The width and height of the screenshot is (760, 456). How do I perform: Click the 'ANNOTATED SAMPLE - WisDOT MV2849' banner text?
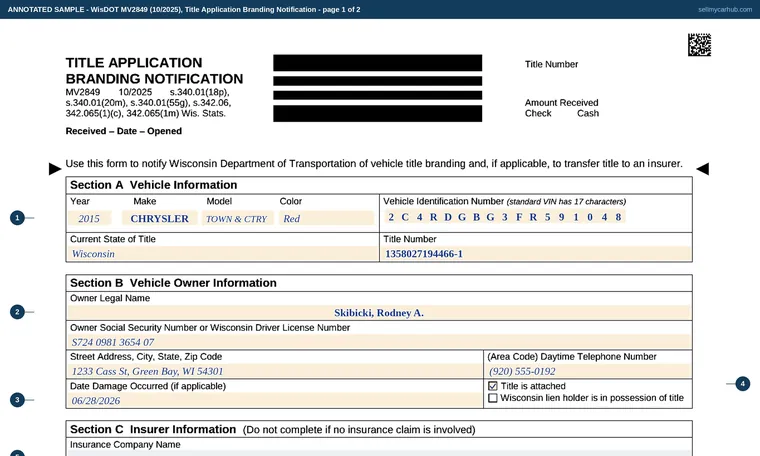pos(184,10)
